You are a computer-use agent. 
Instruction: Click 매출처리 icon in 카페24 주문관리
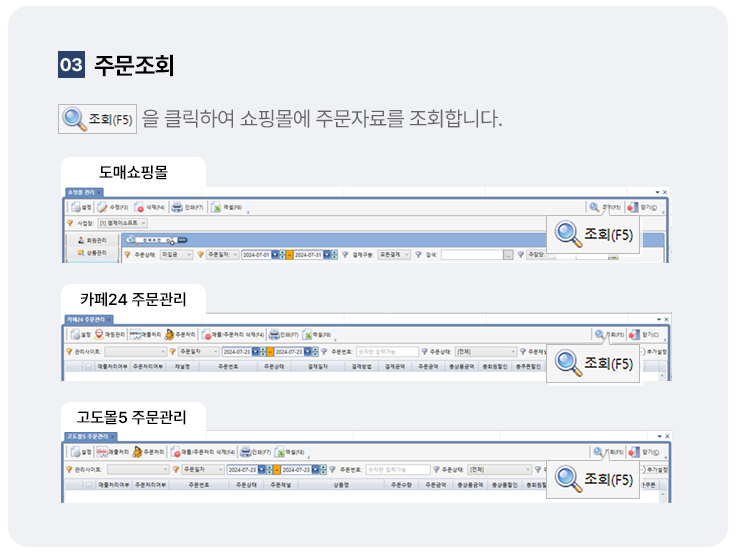[135, 335]
